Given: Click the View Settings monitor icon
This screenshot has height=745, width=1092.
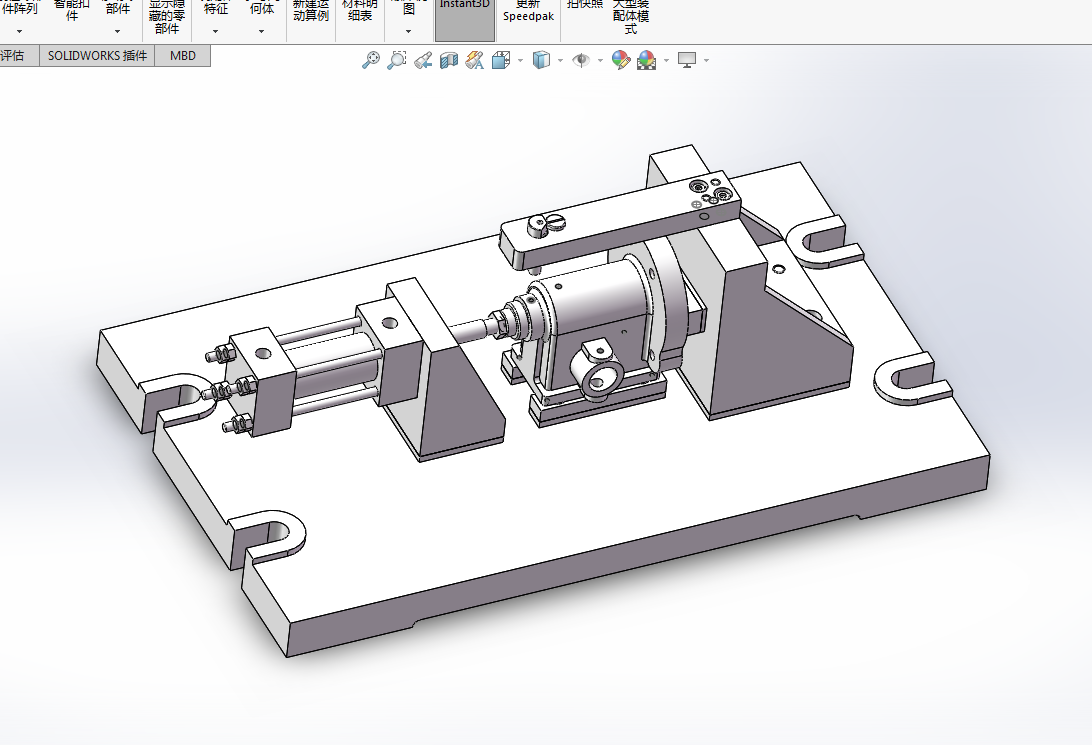Looking at the screenshot, I should tap(687, 61).
